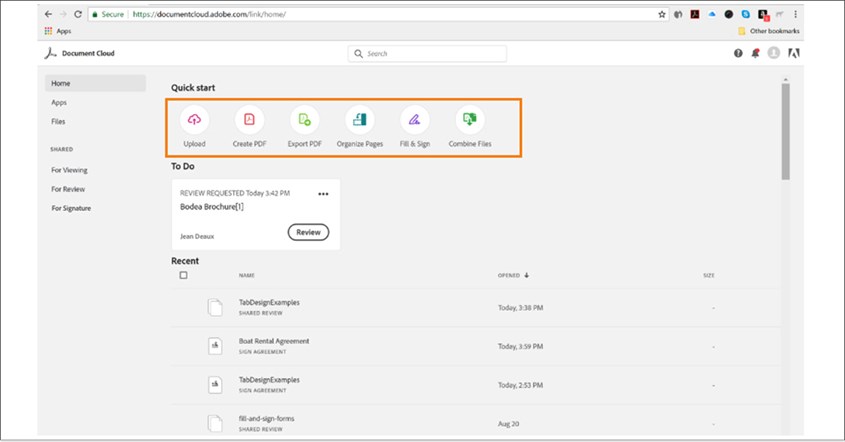Click 'Aug 20' opened date
This screenshot has height=442, width=845.
[x=508, y=424]
